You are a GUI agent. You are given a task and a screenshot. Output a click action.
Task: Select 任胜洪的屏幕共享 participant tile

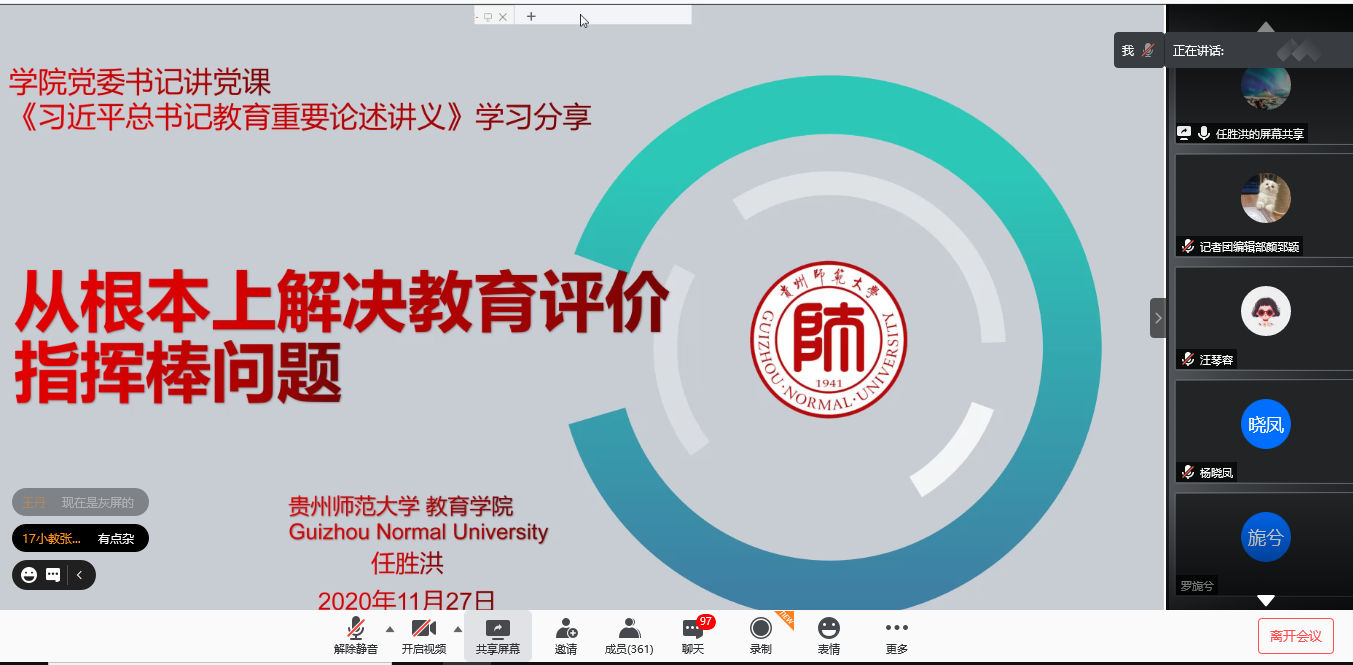coord(1265,100)
